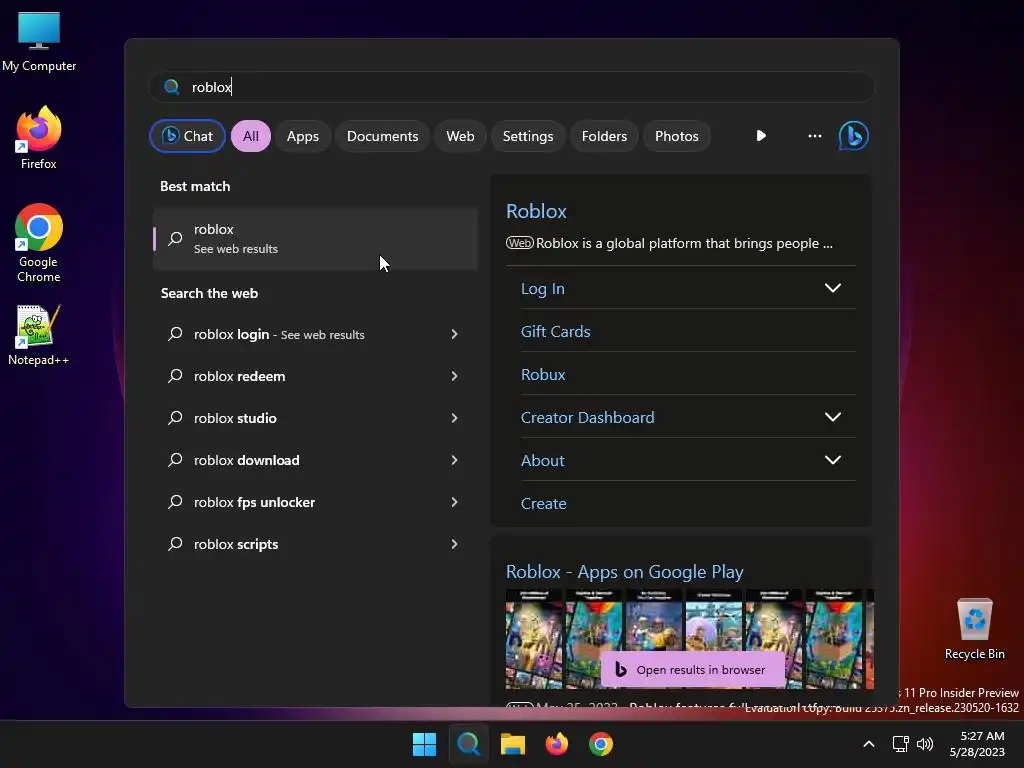Open the Log In link
1024x768 pixels.
click(x=543, y=289)
